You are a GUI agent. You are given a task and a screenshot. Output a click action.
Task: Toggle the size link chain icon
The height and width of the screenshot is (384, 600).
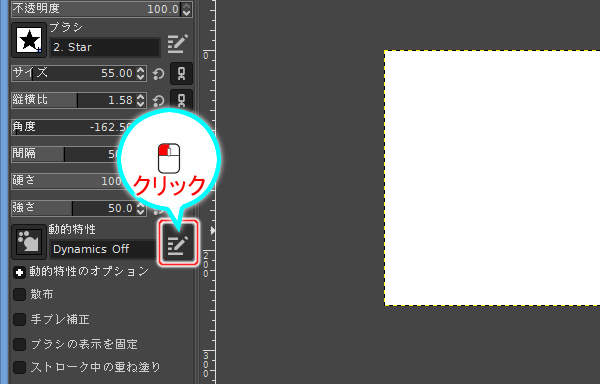[181, 73]
